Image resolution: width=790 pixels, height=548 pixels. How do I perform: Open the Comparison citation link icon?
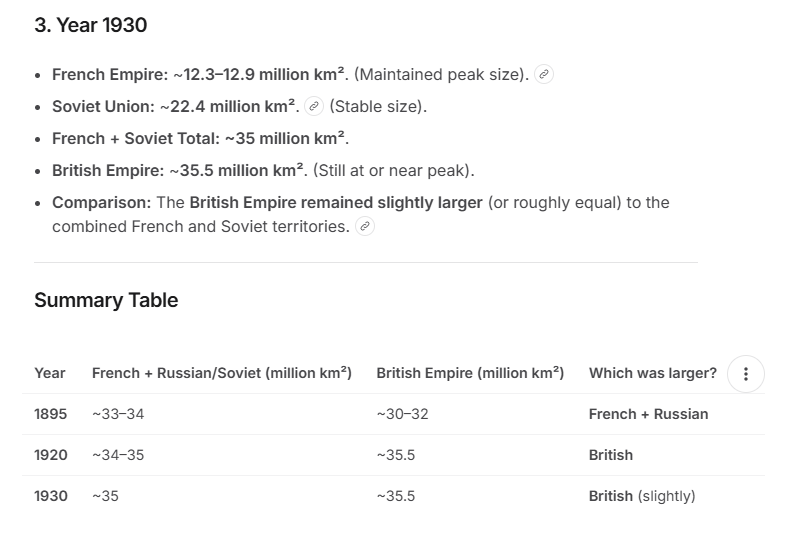(365, 226)
